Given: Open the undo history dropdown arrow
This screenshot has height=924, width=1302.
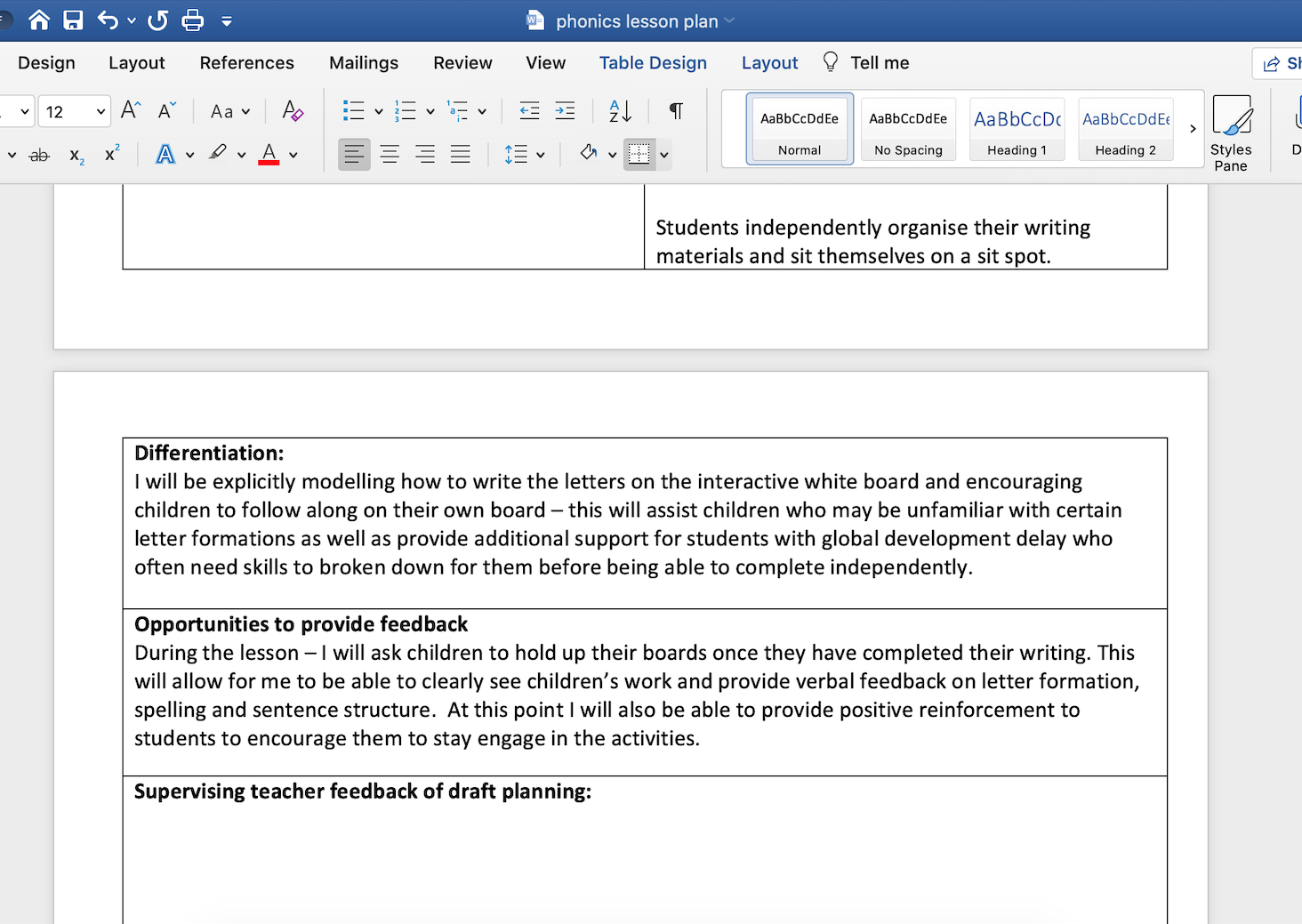Looking at the screenshot, I should 132,20.
